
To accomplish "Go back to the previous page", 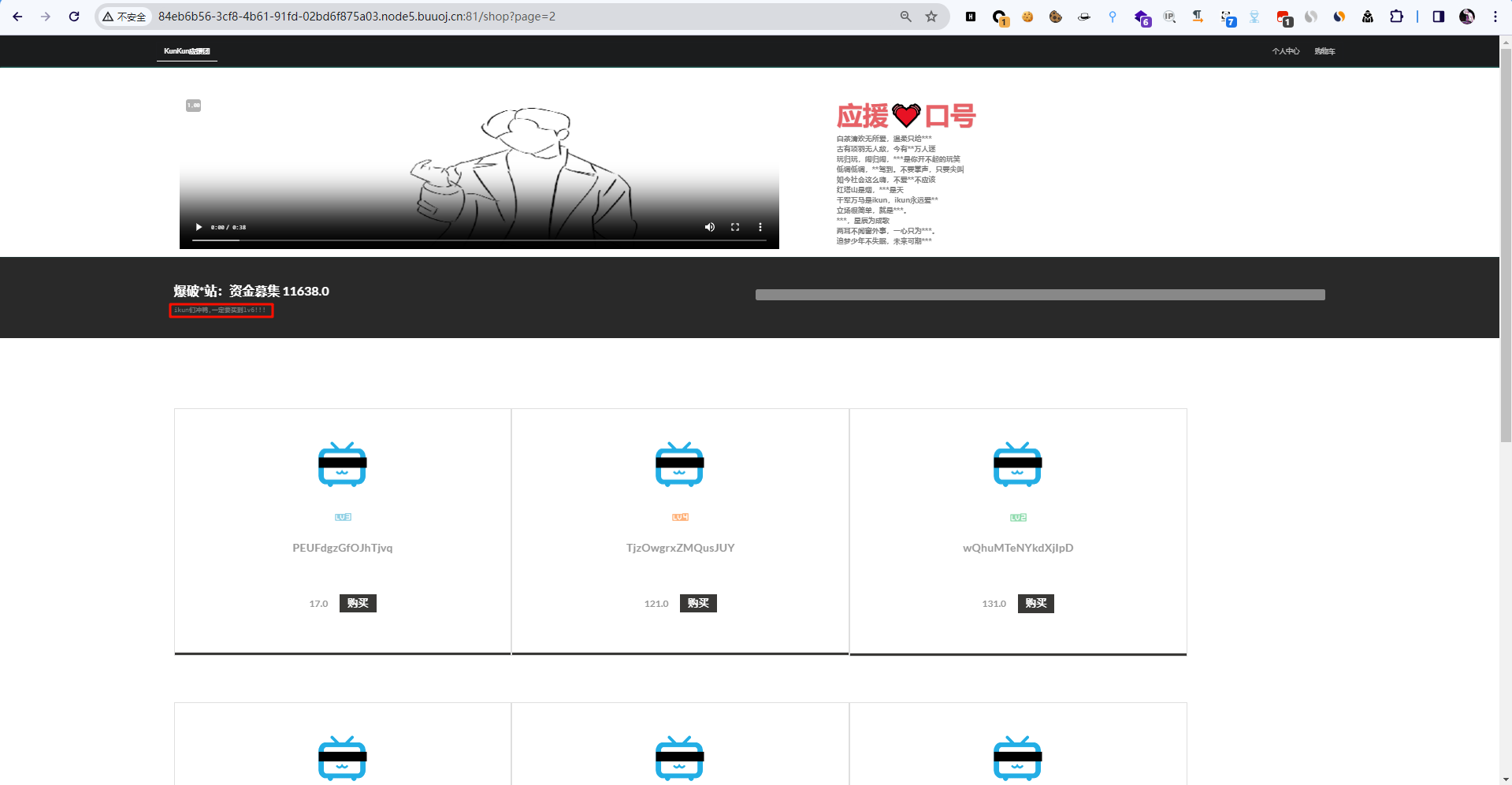I will click(17, 17).
